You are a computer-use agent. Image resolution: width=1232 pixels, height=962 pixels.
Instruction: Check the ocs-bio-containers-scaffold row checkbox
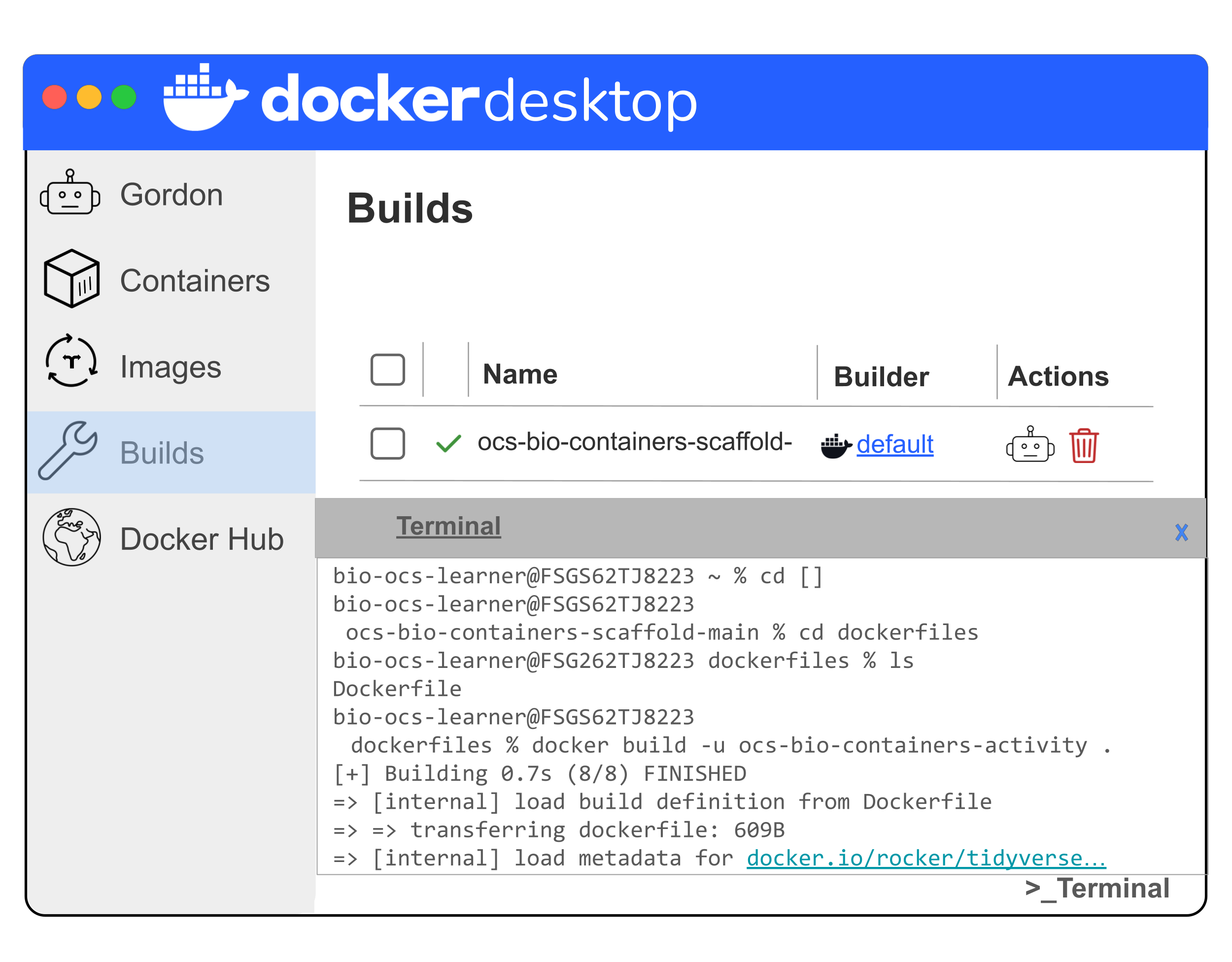click(x=387, y=443)
